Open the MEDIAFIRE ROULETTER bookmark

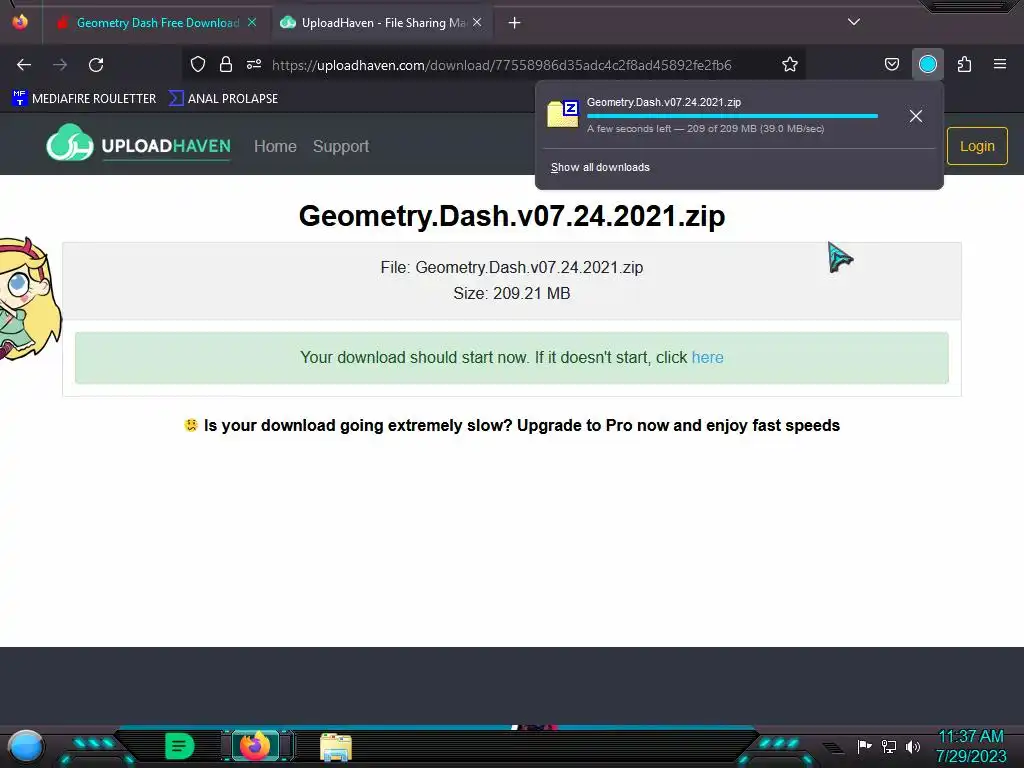click(84, 99)
